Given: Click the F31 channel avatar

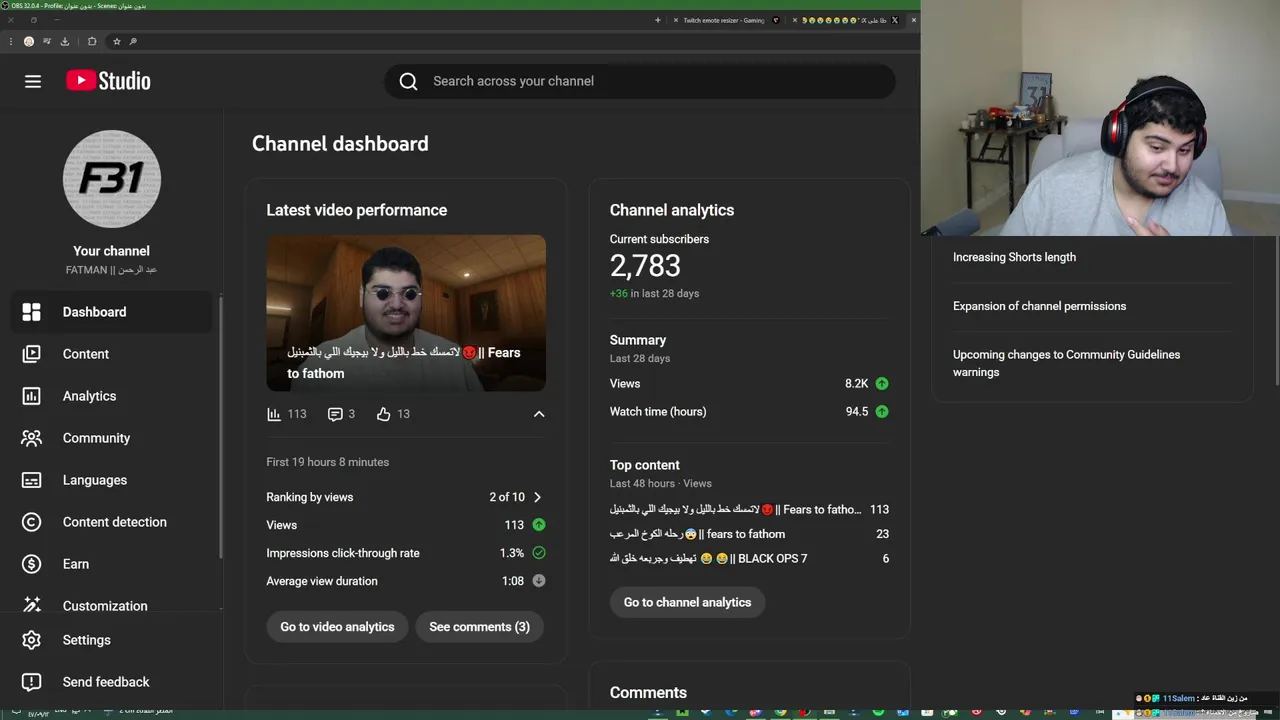Looking at the screenshot, I should 112,179.
